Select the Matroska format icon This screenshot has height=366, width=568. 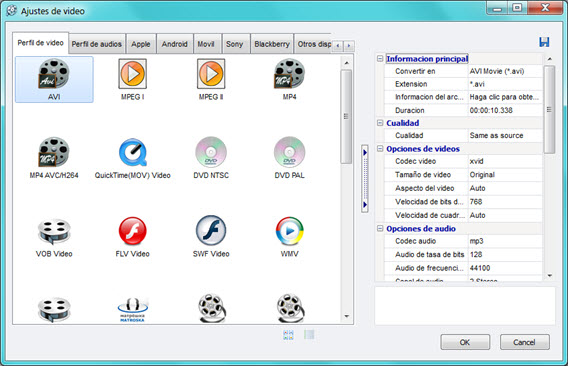pos(133,310)
